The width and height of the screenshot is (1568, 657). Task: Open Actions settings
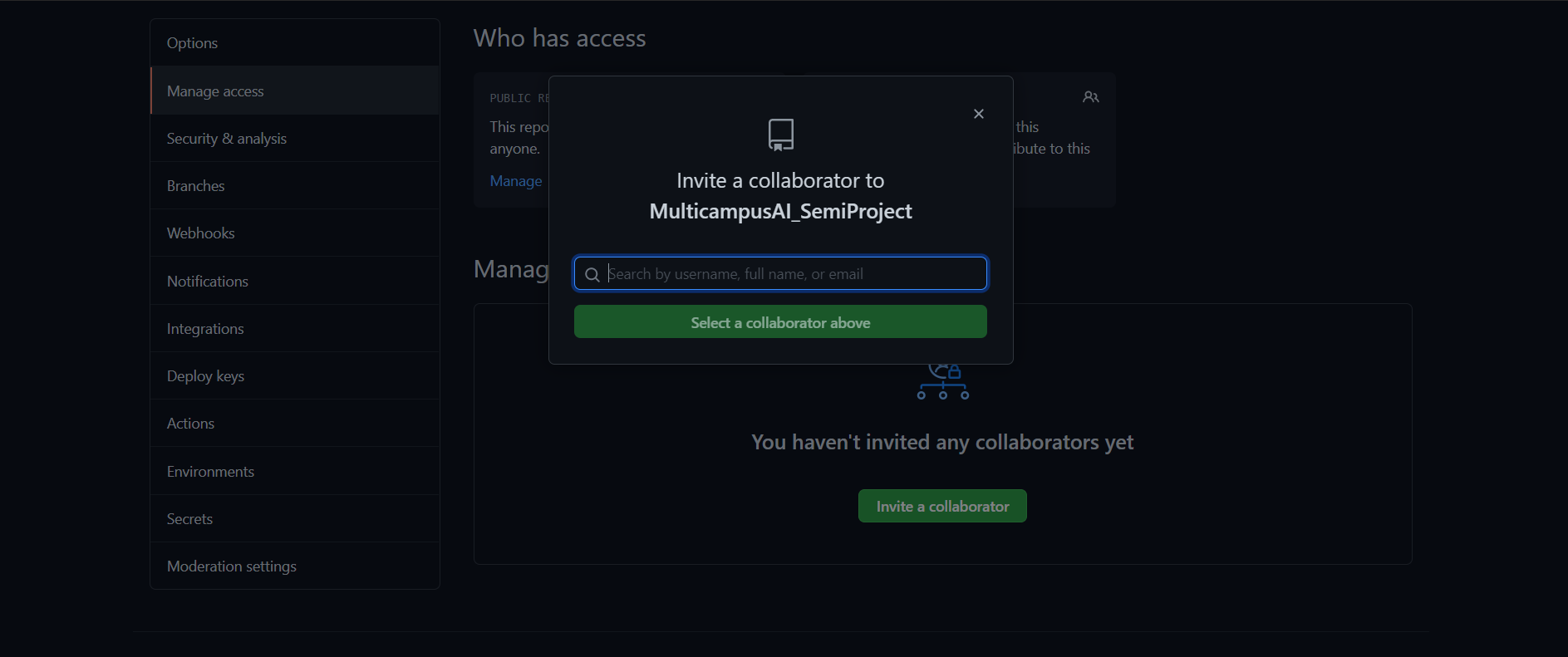tap(295, 423)
